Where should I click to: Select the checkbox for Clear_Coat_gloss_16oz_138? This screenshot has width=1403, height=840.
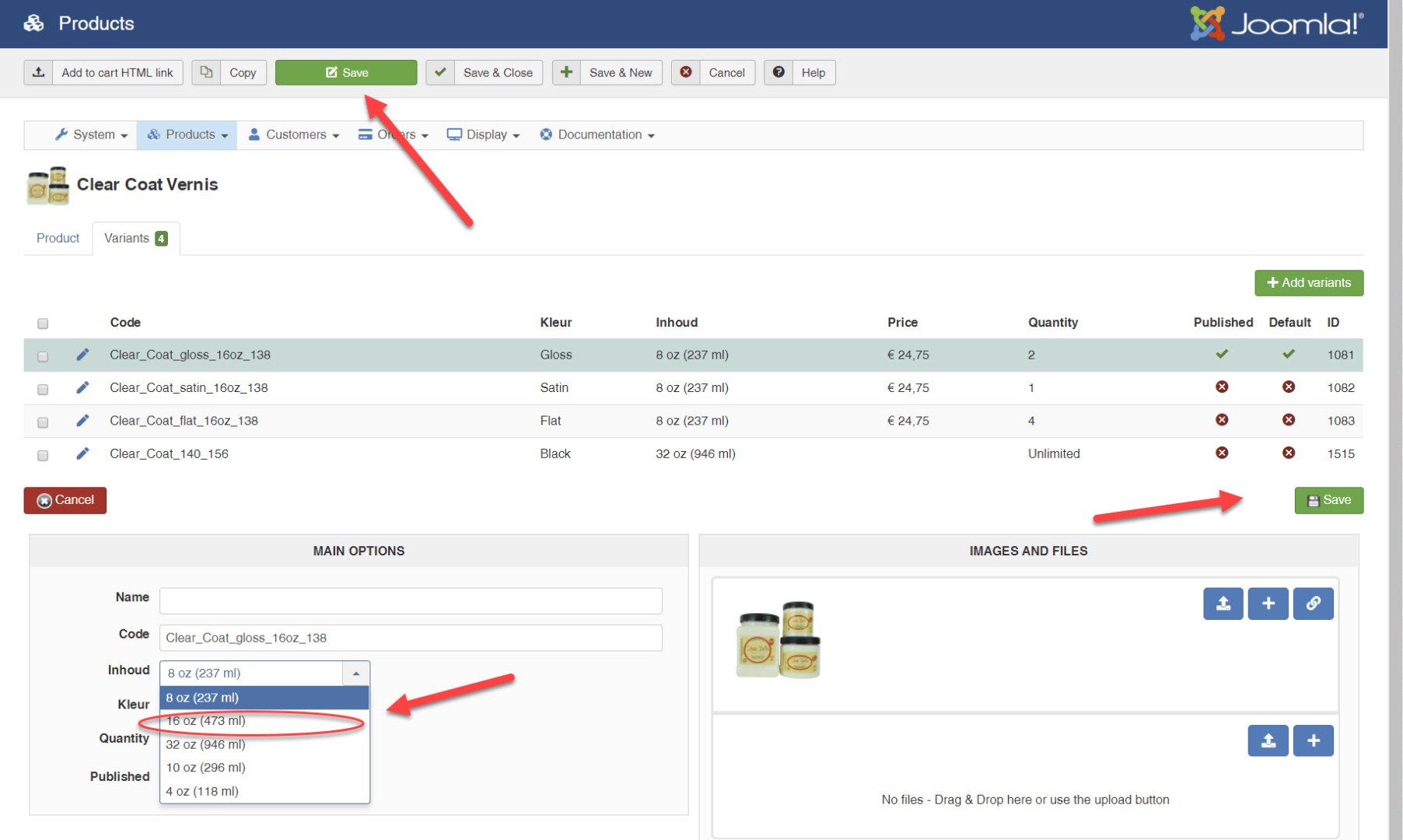click(x=43, y=356)
